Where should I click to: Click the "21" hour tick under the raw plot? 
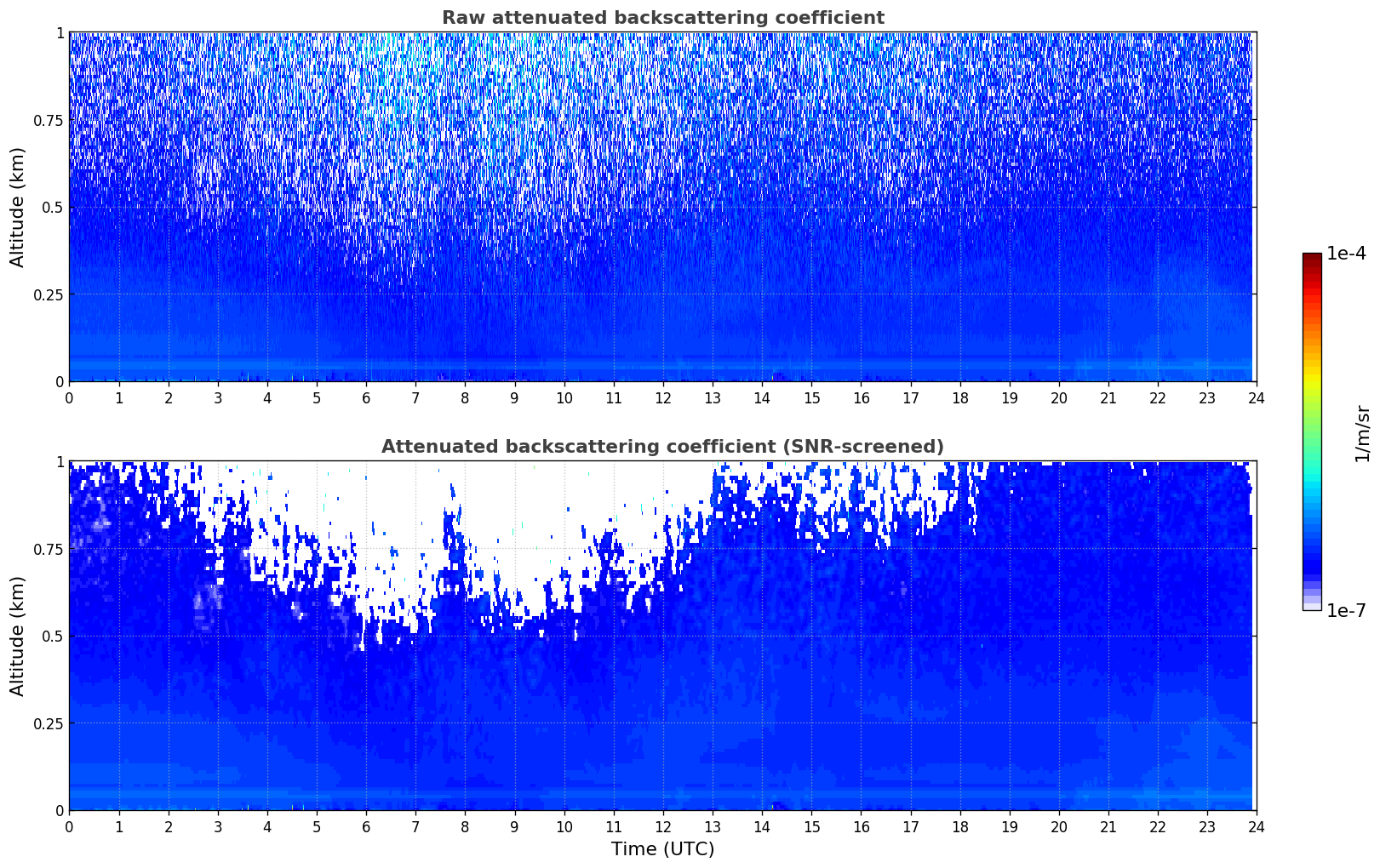click(x=1108, y=397)
